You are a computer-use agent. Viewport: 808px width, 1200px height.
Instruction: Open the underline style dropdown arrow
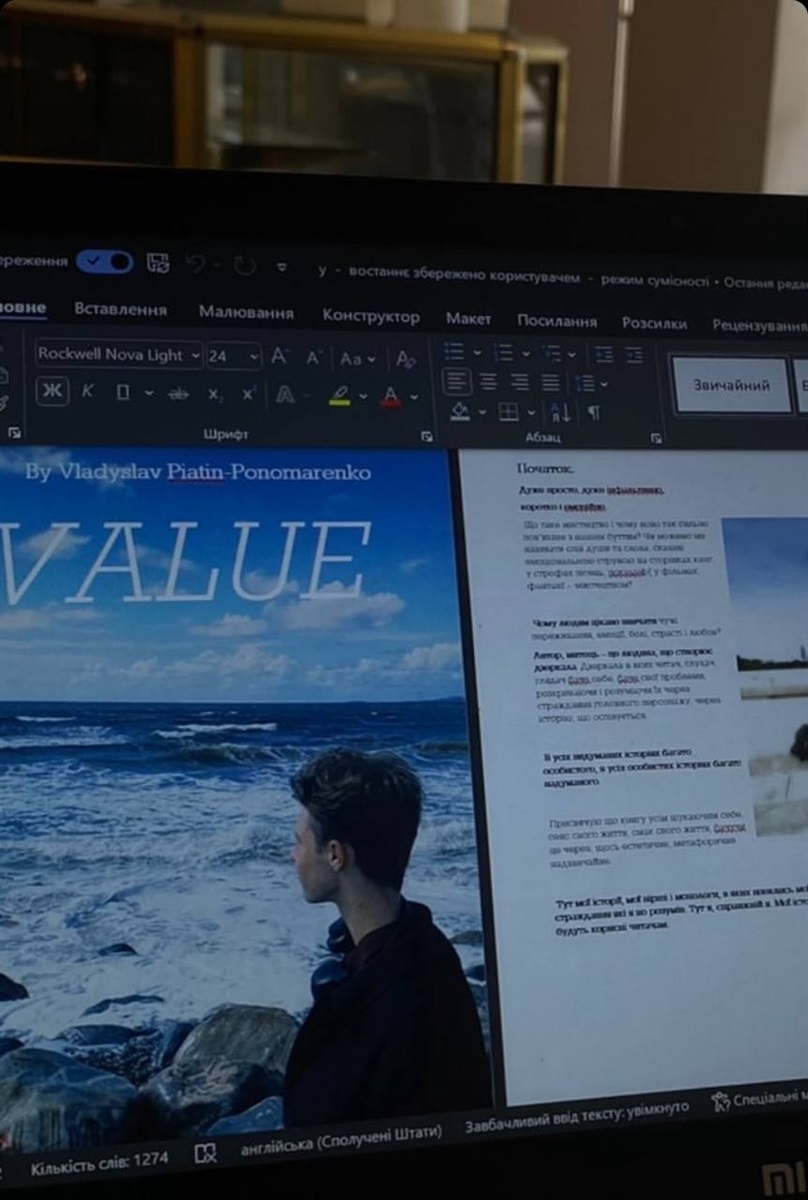click(x=148, y=394)
